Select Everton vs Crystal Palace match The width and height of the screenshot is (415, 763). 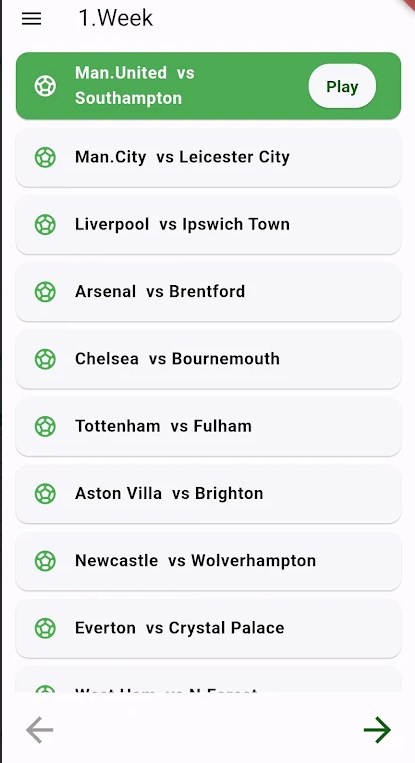click(208, 628)
